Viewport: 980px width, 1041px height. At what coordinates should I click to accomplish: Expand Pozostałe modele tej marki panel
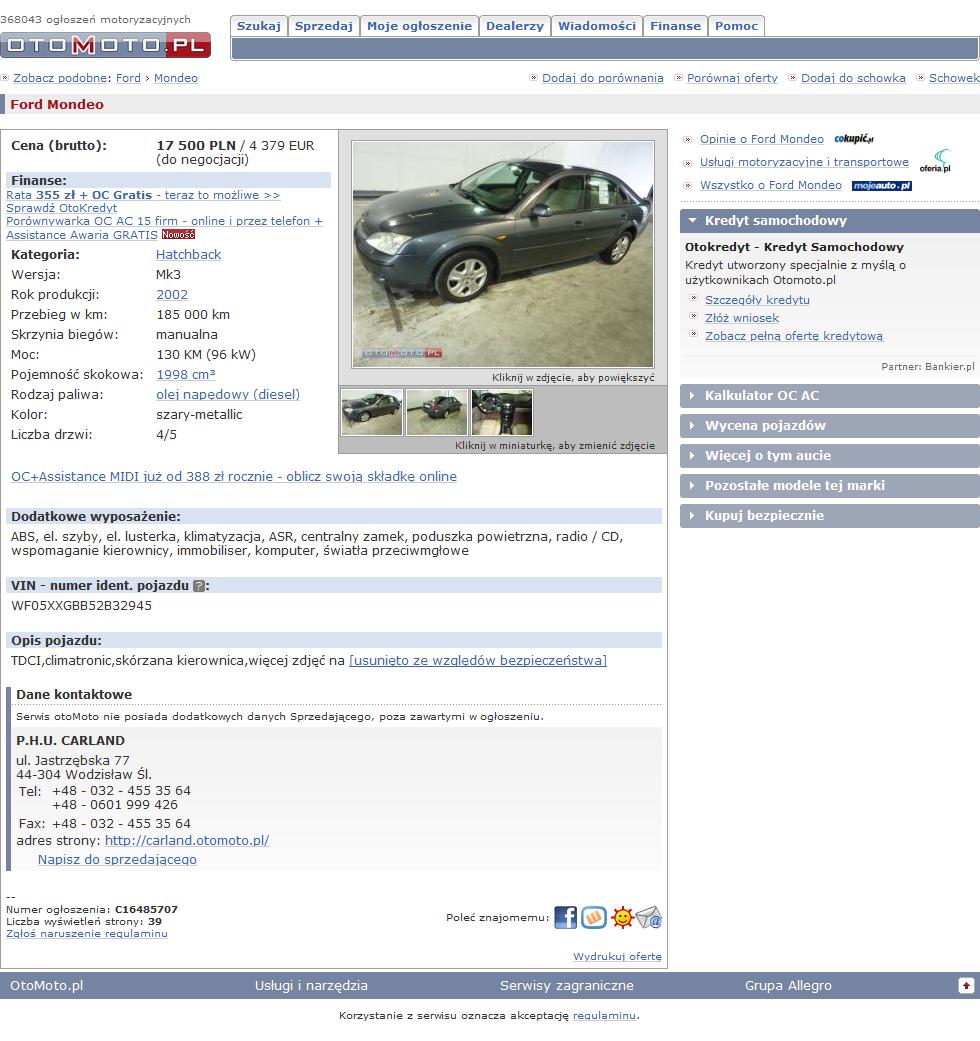pyautogui.click(x=830, y=485)
